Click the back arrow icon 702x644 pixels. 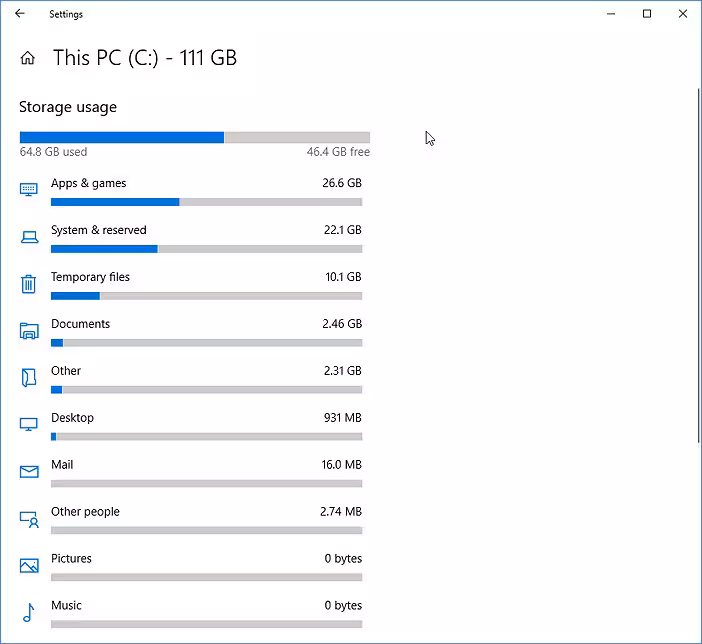20,14
